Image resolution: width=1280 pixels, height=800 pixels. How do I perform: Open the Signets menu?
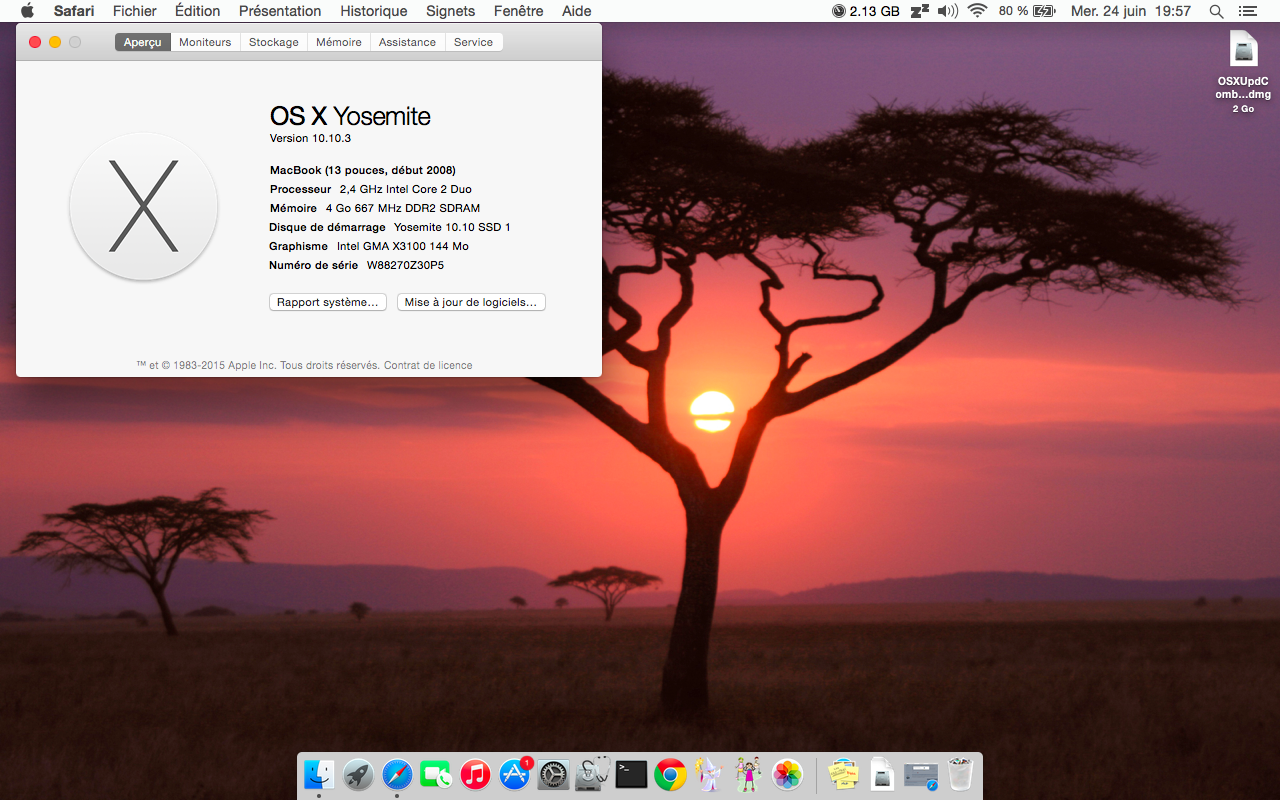point(450,11)
